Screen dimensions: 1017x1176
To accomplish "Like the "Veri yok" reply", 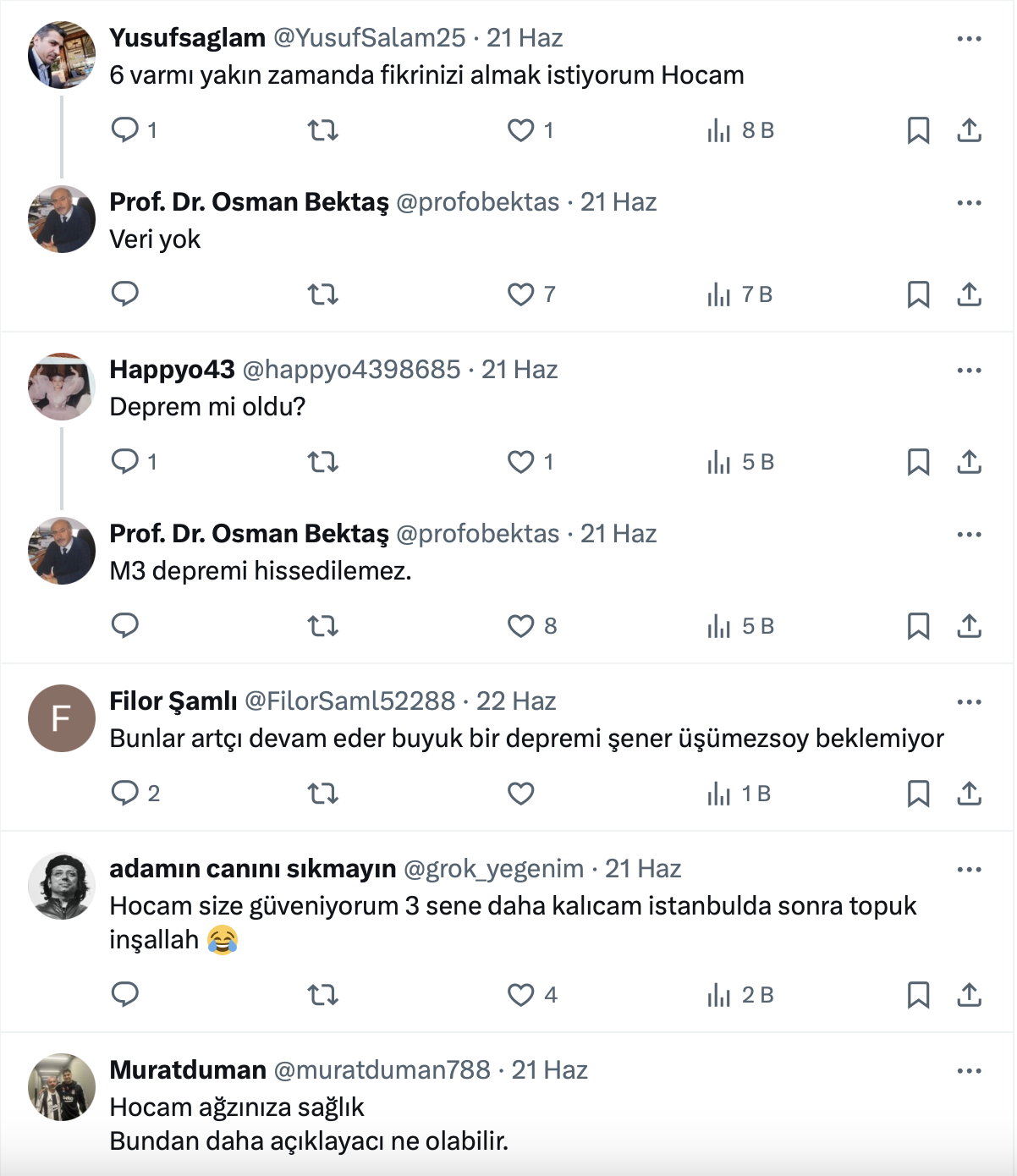I will tap(520, 294).
